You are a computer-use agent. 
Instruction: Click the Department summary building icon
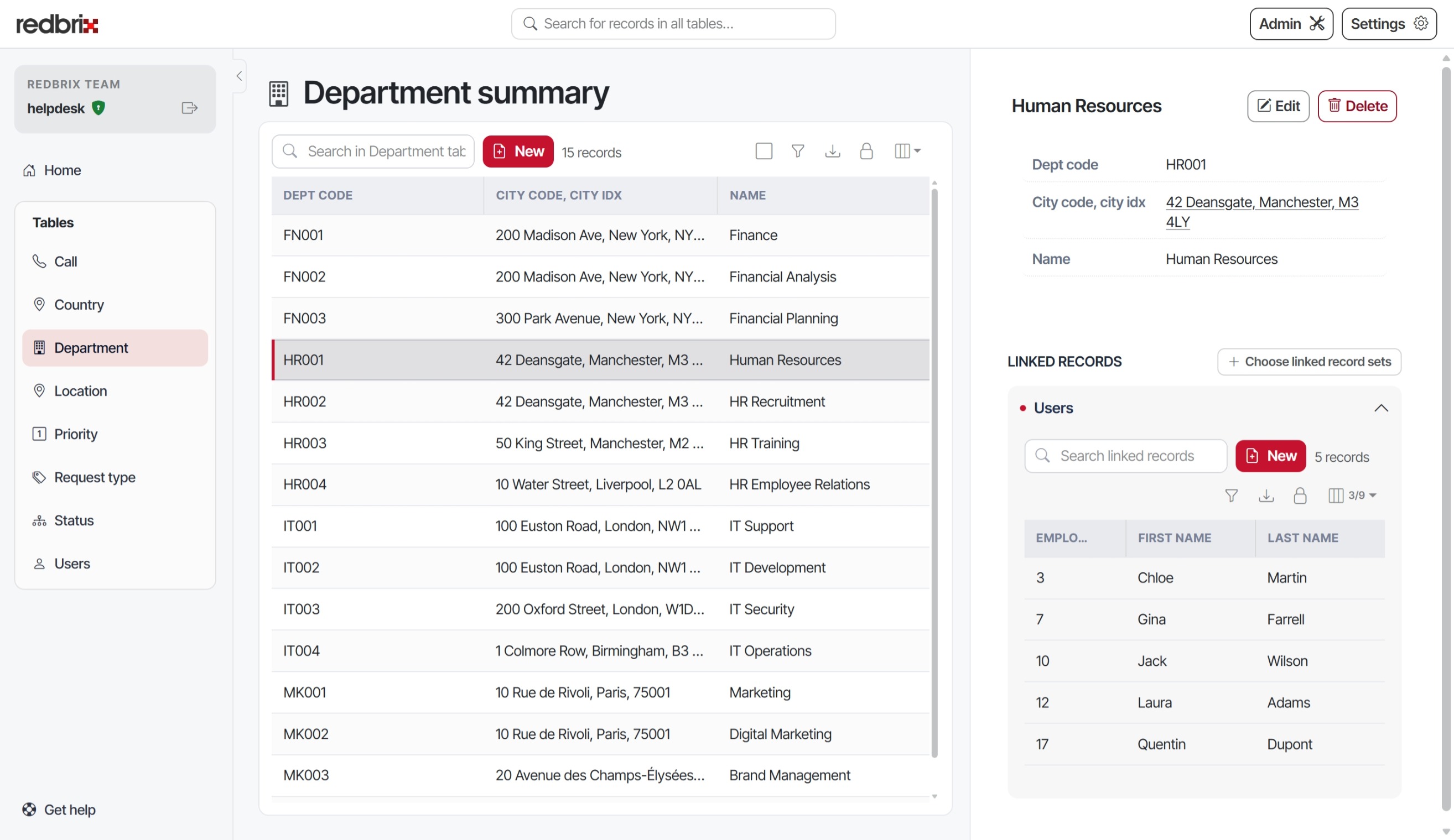click(278, 93)
